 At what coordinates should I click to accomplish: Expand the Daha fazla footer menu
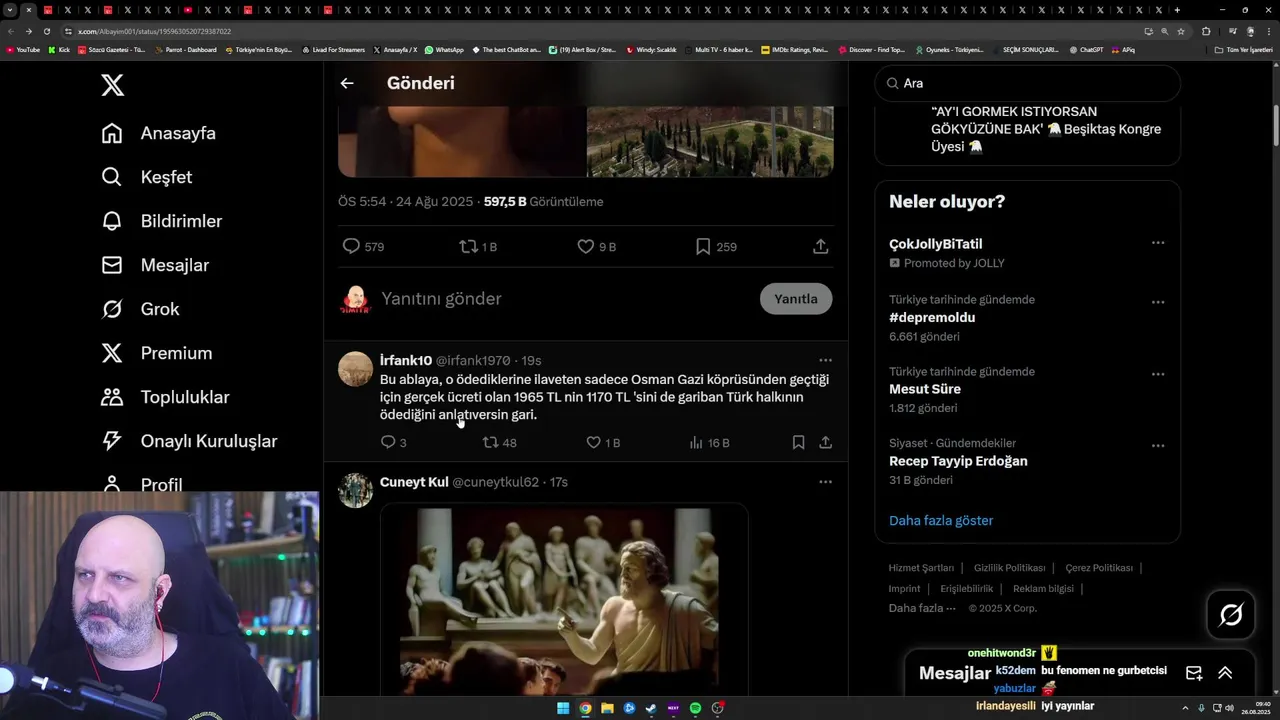point(922,608)
